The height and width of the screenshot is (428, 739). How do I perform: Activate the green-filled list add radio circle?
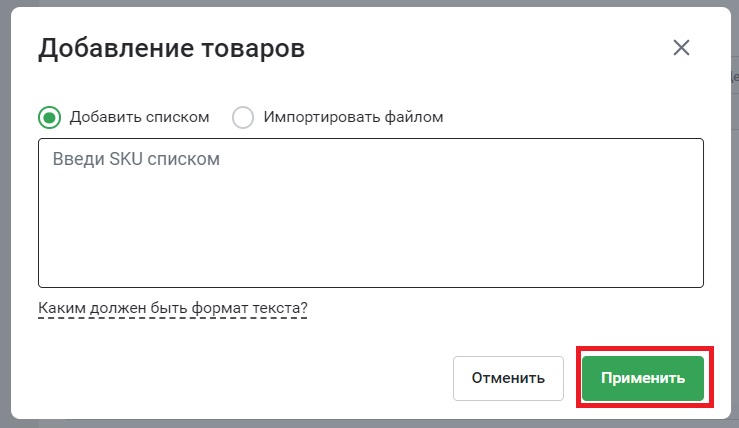pyautogui.click(x=49, y=117)
